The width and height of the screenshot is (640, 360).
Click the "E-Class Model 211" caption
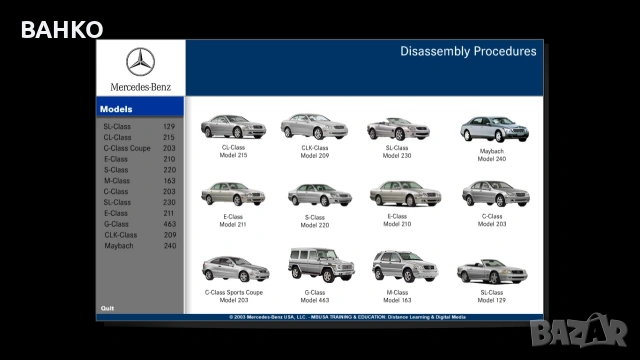click(x=233, y=220)
